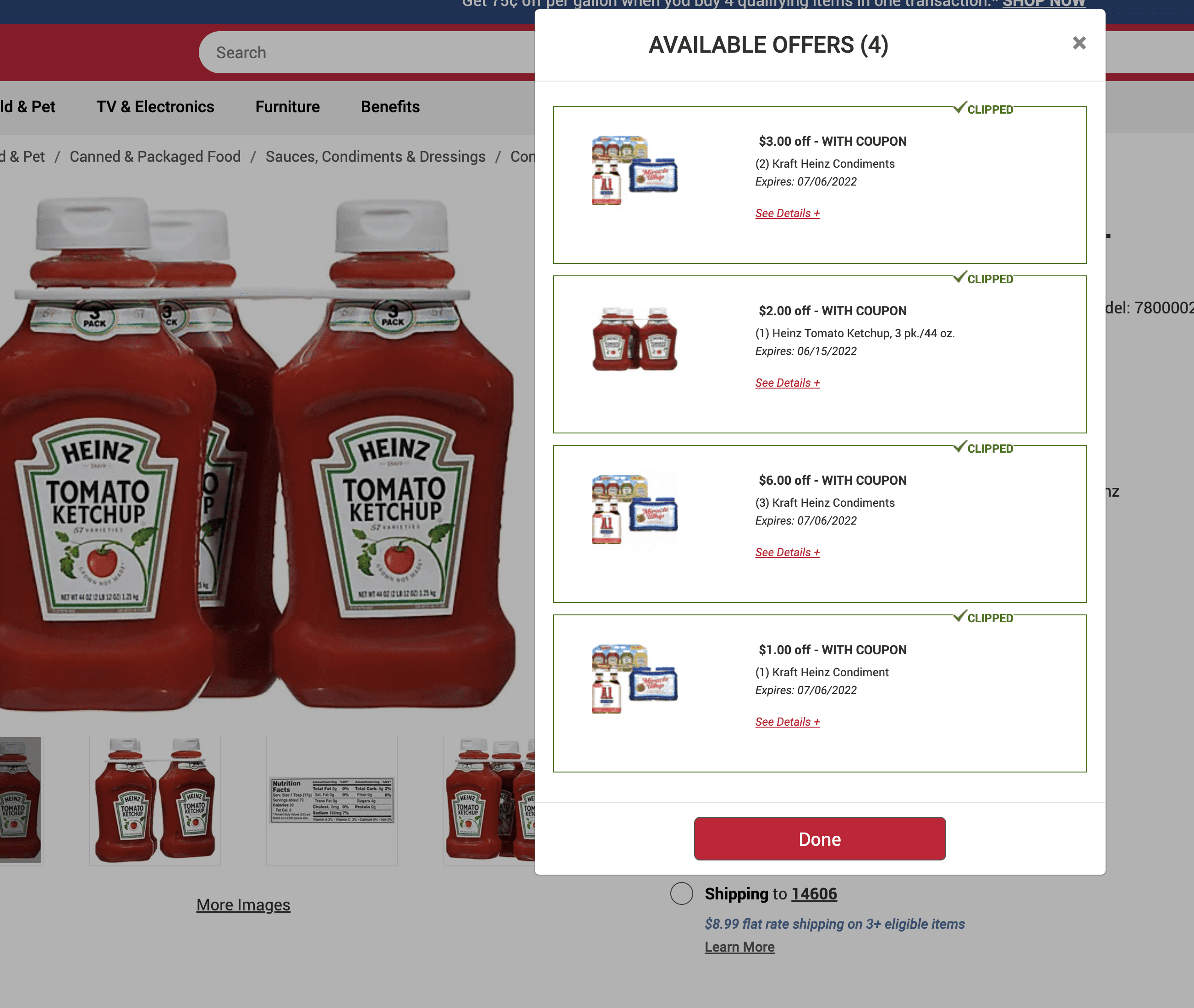The image size is (1194, 1008).
Task: Open the Learn More shipping link
Action: tap(739, 947)
